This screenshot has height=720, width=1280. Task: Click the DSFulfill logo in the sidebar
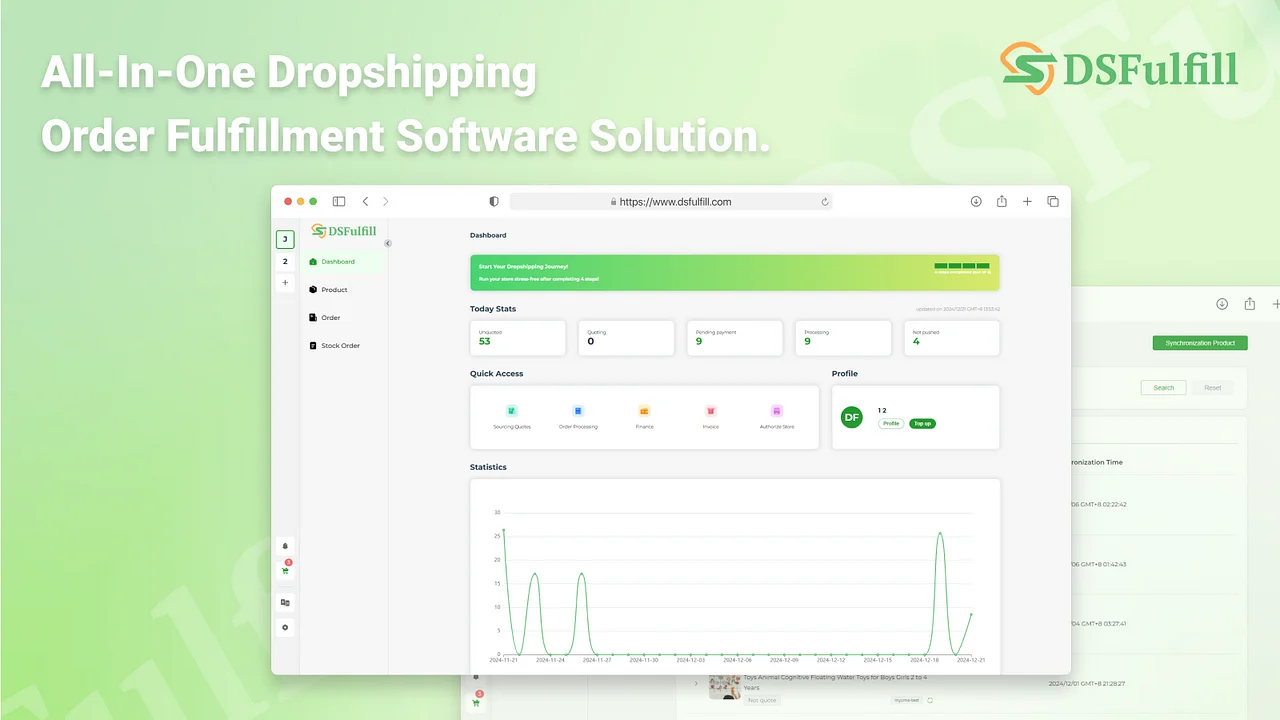pyautogui.click(x=343, y=230)
